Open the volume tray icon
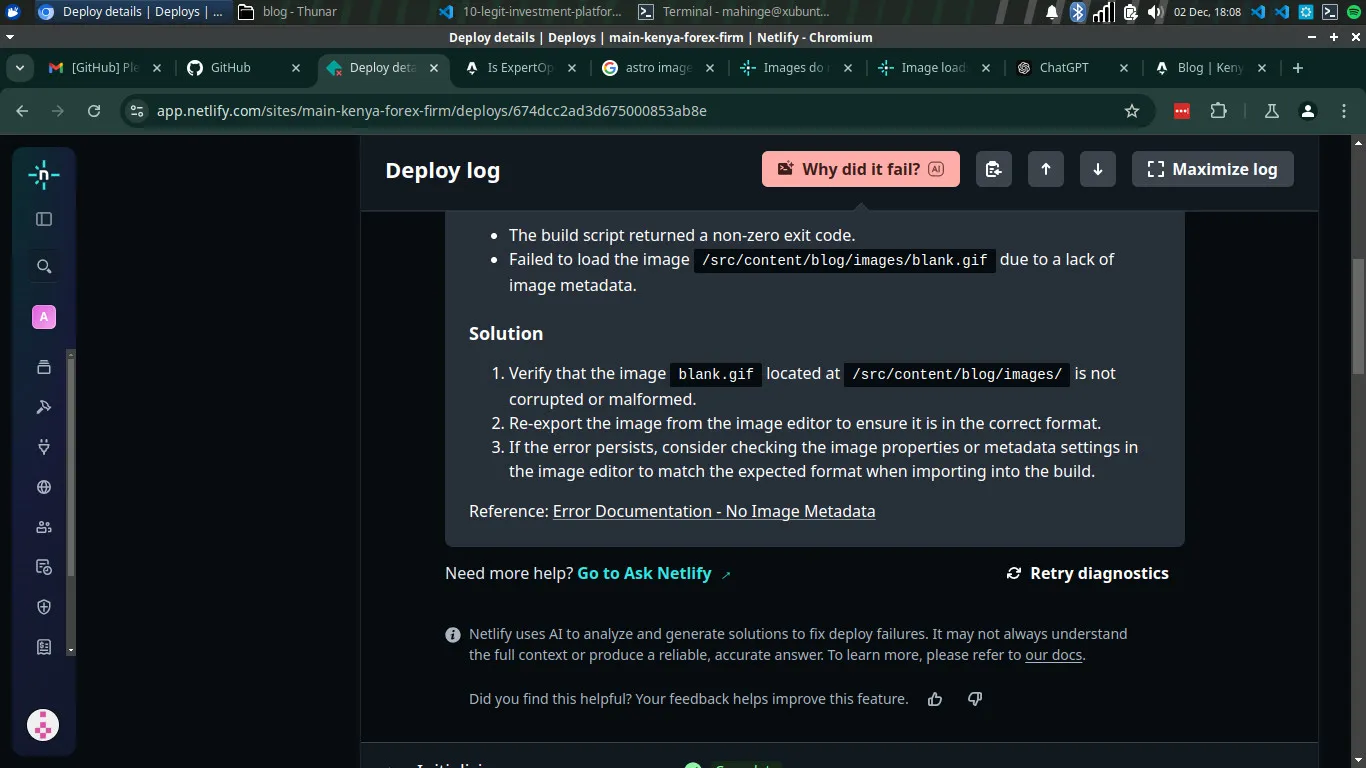The width and height of the screenshot is (1366, 768). [1155, 12]
